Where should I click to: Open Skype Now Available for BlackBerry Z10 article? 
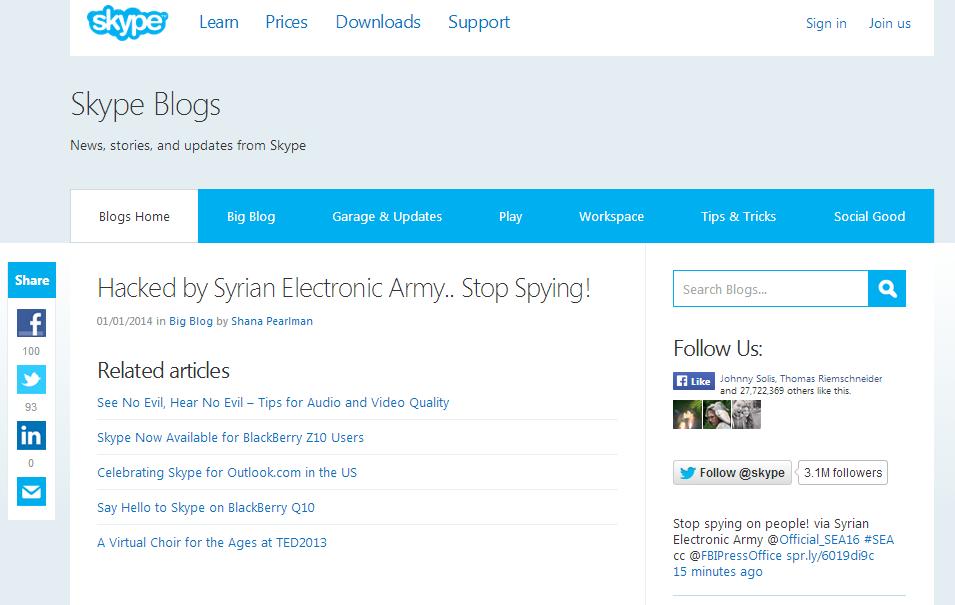[x=230, y=437]
